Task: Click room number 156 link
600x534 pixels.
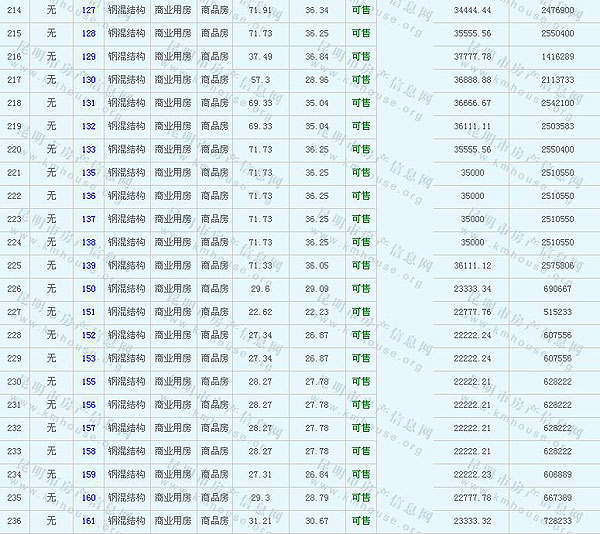Action: coord(89,405)
